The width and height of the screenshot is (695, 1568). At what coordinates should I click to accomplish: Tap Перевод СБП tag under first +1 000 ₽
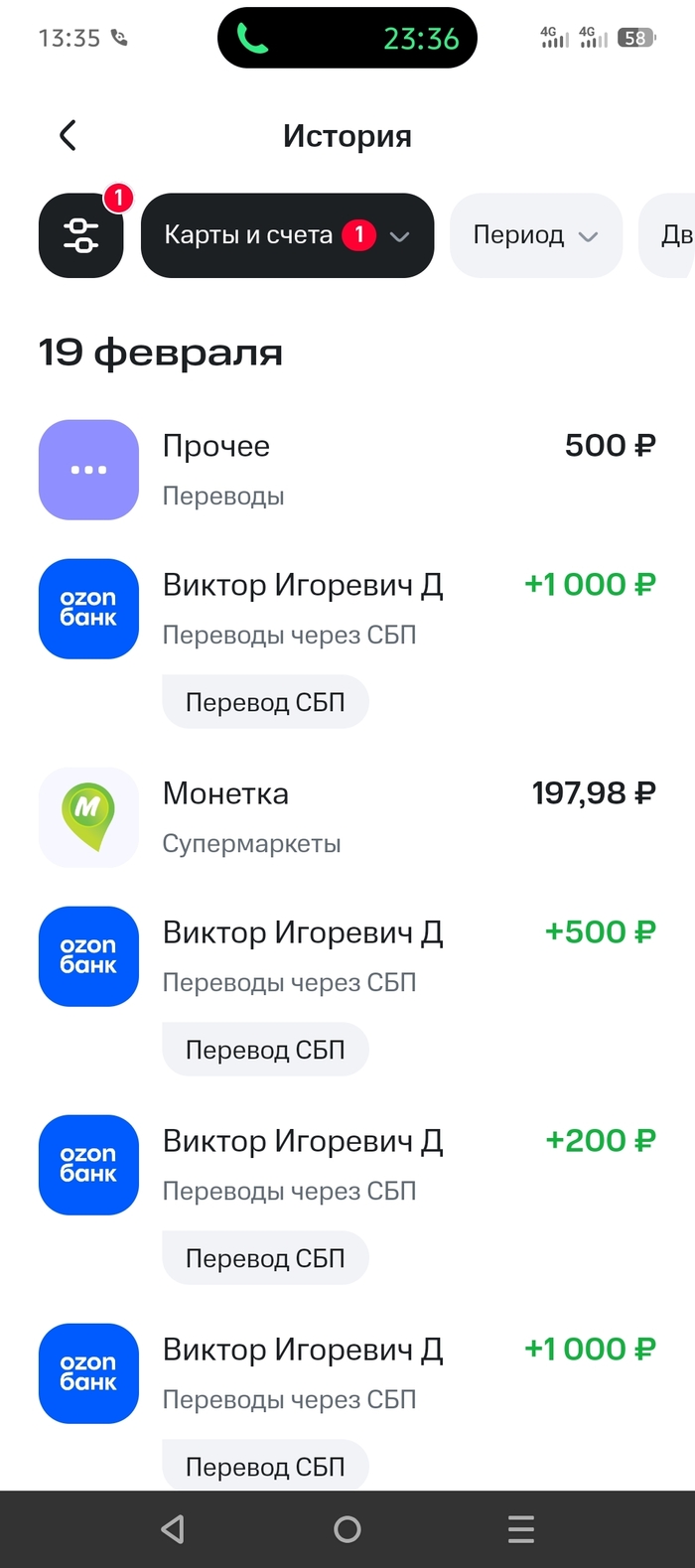(265, 702)
